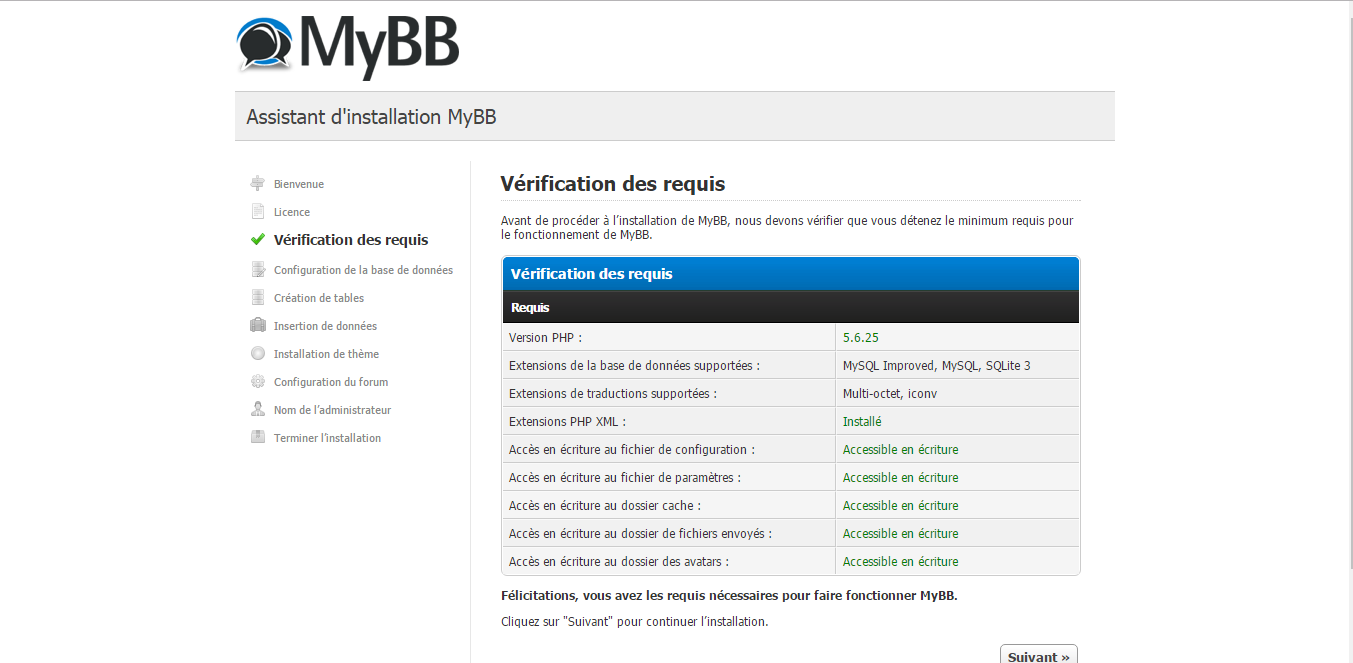Click the MySQL Improved, MySQL, SQLite 3 value

click(x=936, y=366)
